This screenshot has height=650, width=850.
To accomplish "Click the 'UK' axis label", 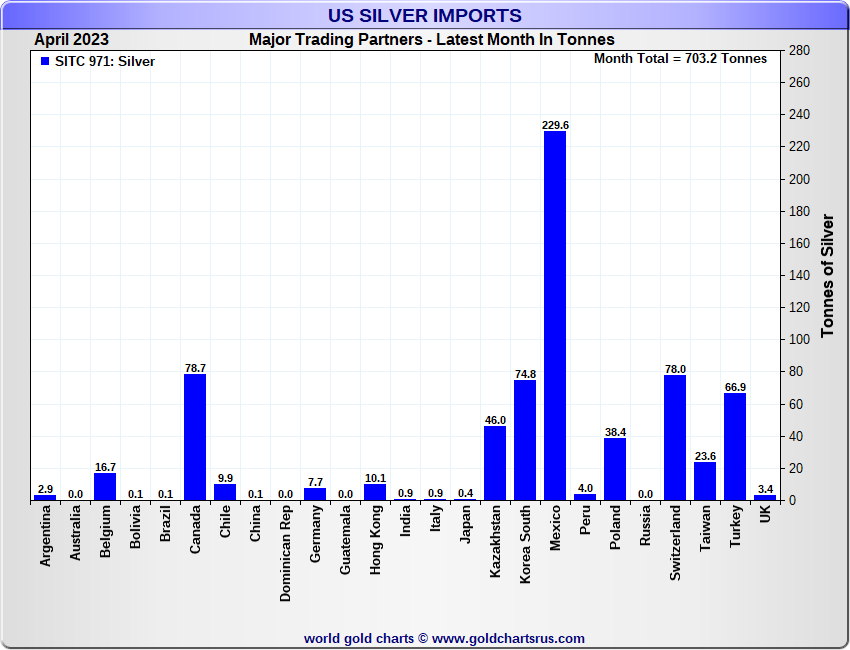I will tap(765, 514).
